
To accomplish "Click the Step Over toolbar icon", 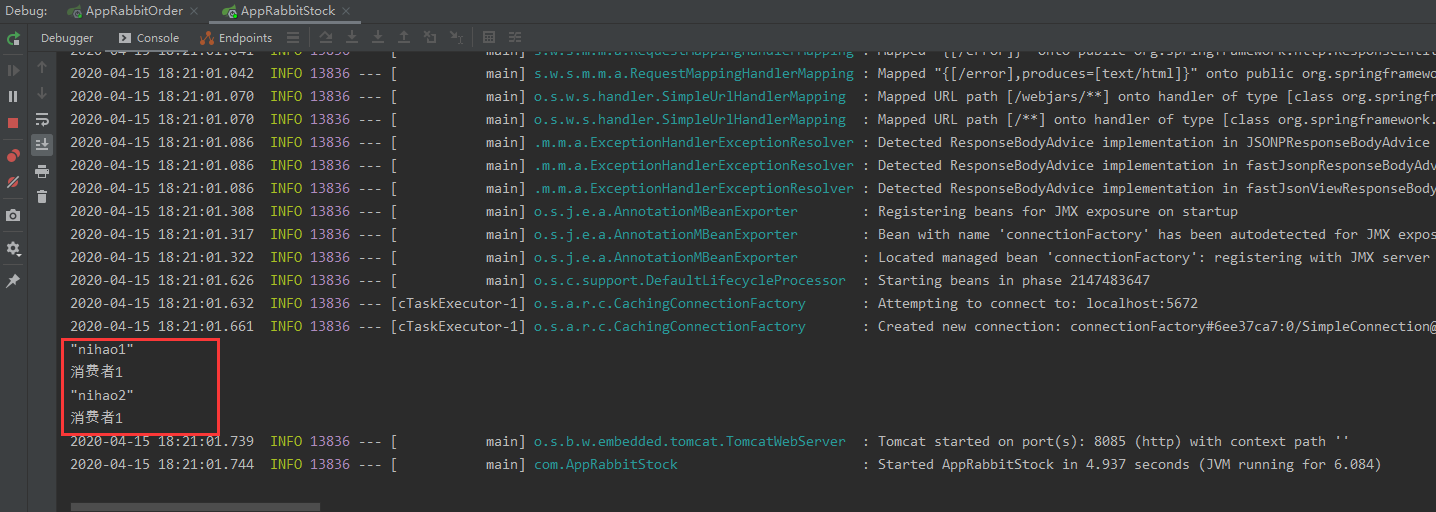I will coord(352,38).
